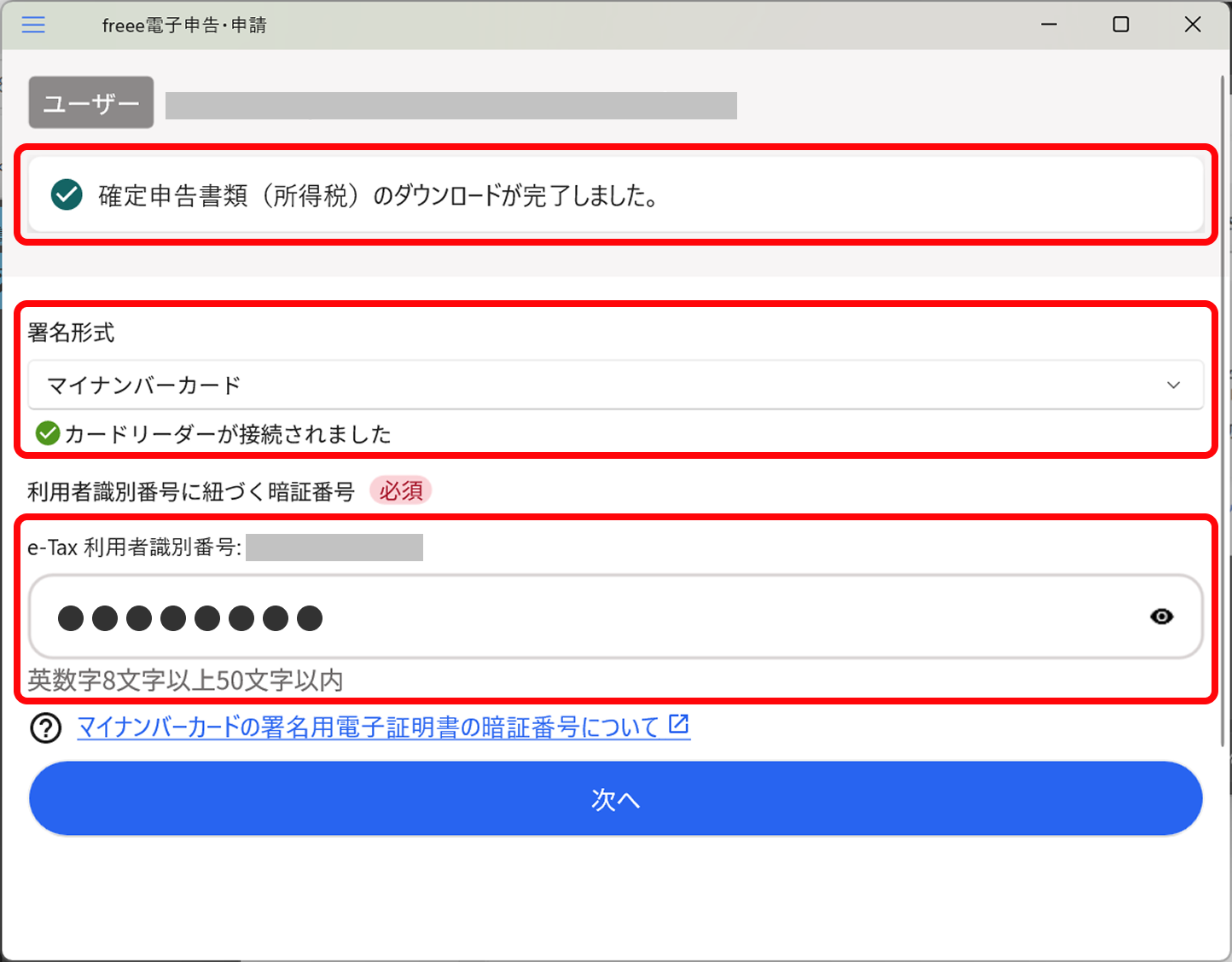Click the password input field

615,617
